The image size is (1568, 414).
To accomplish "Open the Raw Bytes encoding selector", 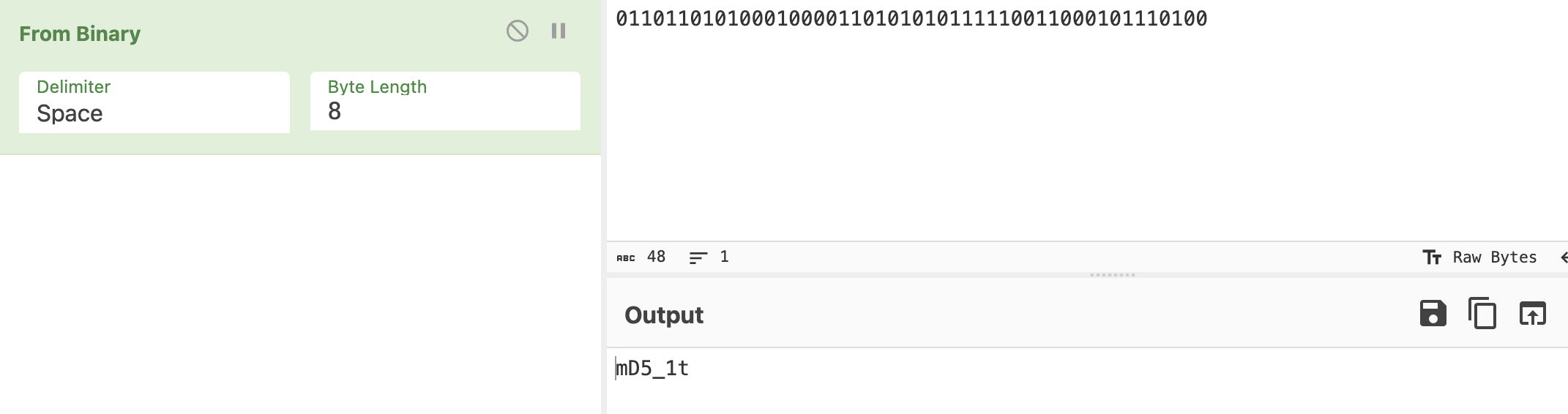I will tap(1494, 257).
